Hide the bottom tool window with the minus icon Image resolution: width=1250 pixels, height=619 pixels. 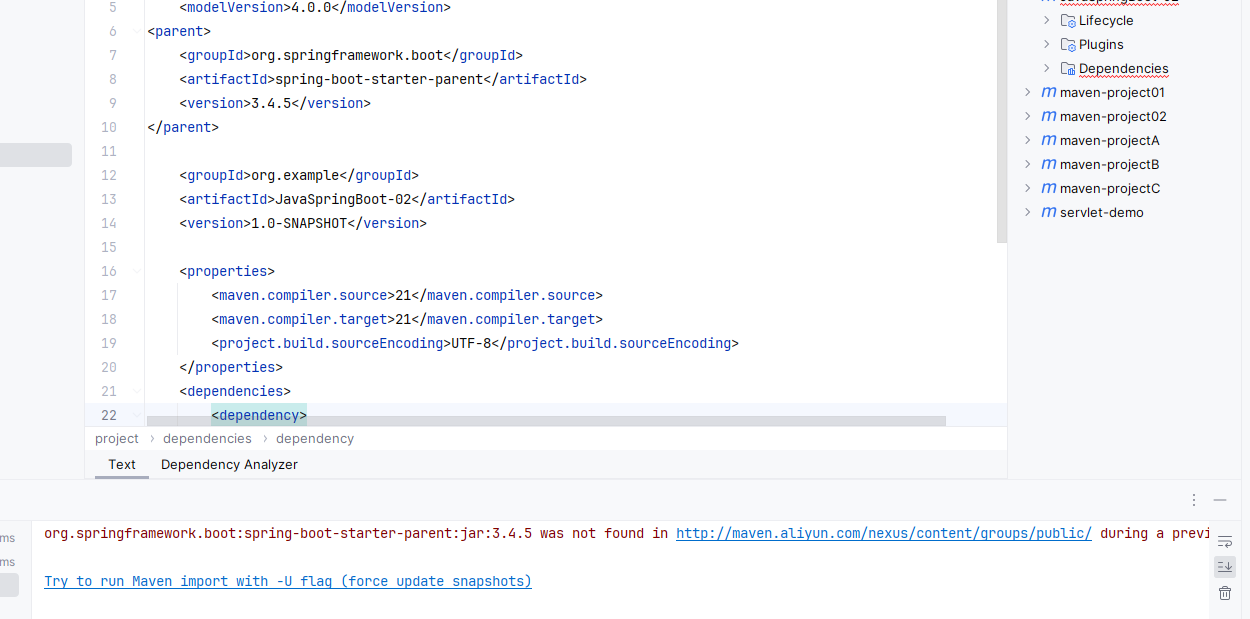pyautogui.click(x=1220, y=500)
